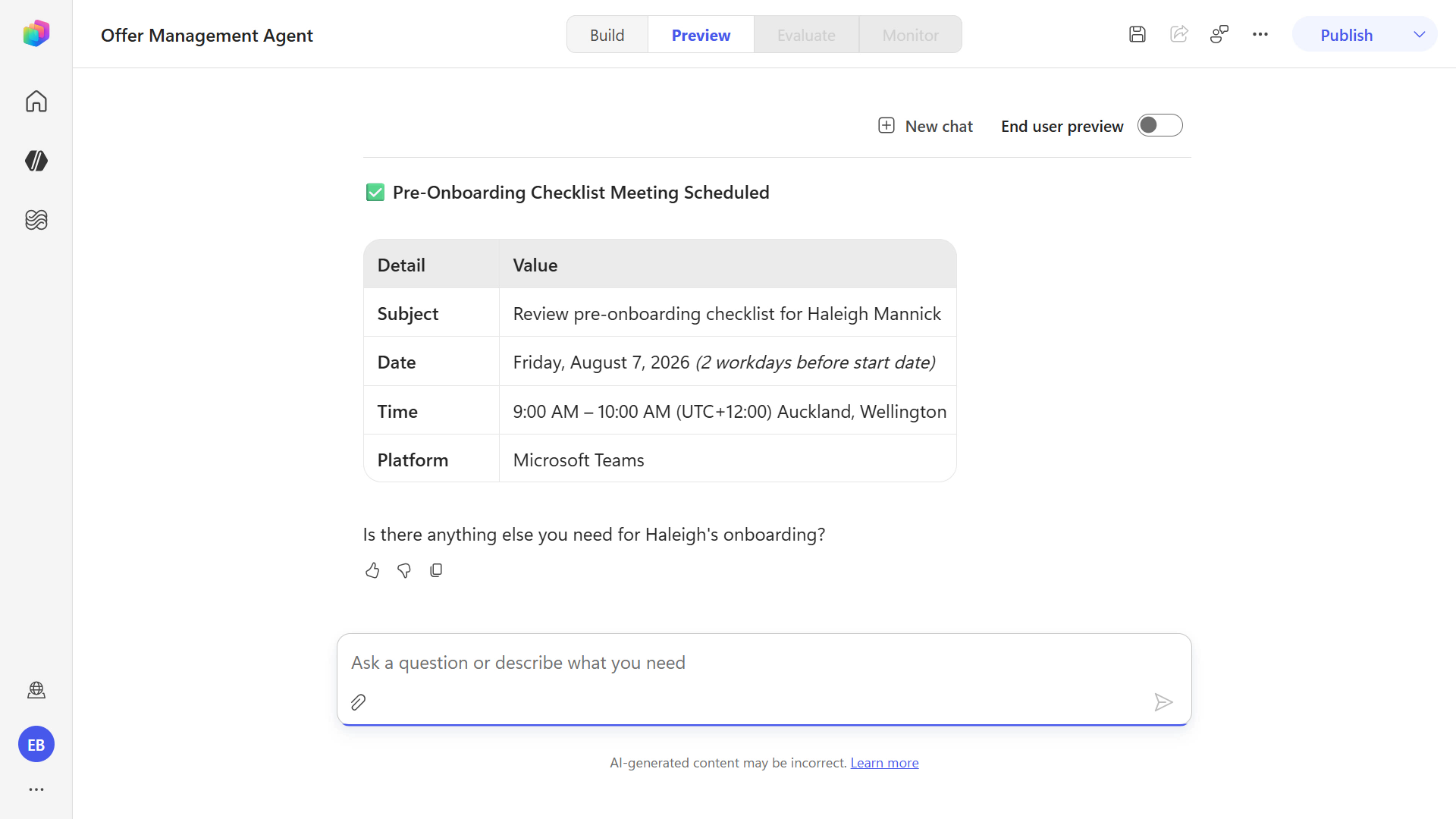This screenshot has height=819, width=1456.
Task: Send the message with arrow icon
Action: (1163, 702)
